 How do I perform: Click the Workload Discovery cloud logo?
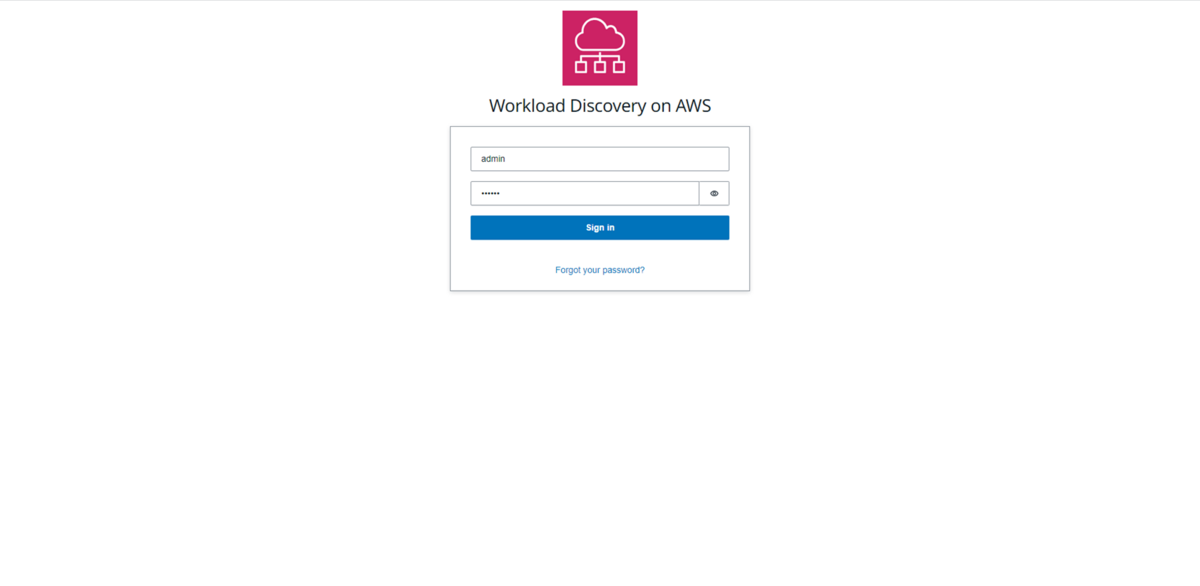pos(600,48)
